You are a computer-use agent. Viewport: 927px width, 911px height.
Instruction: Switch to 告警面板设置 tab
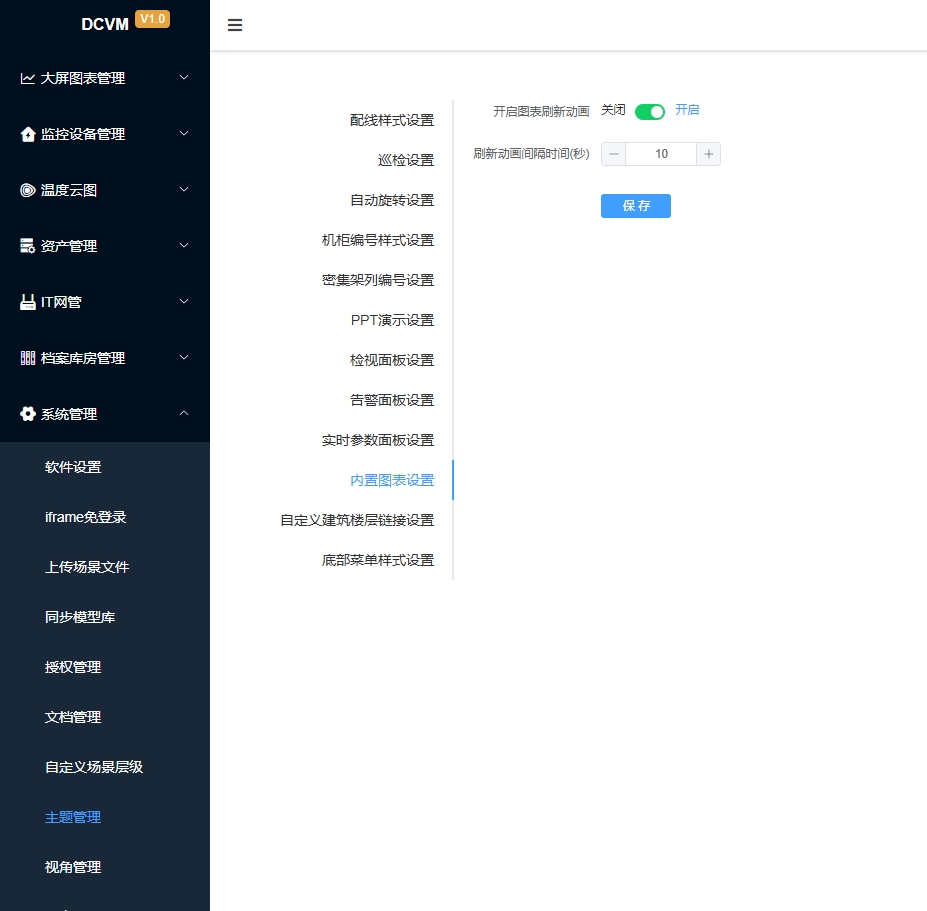[392, 400]
